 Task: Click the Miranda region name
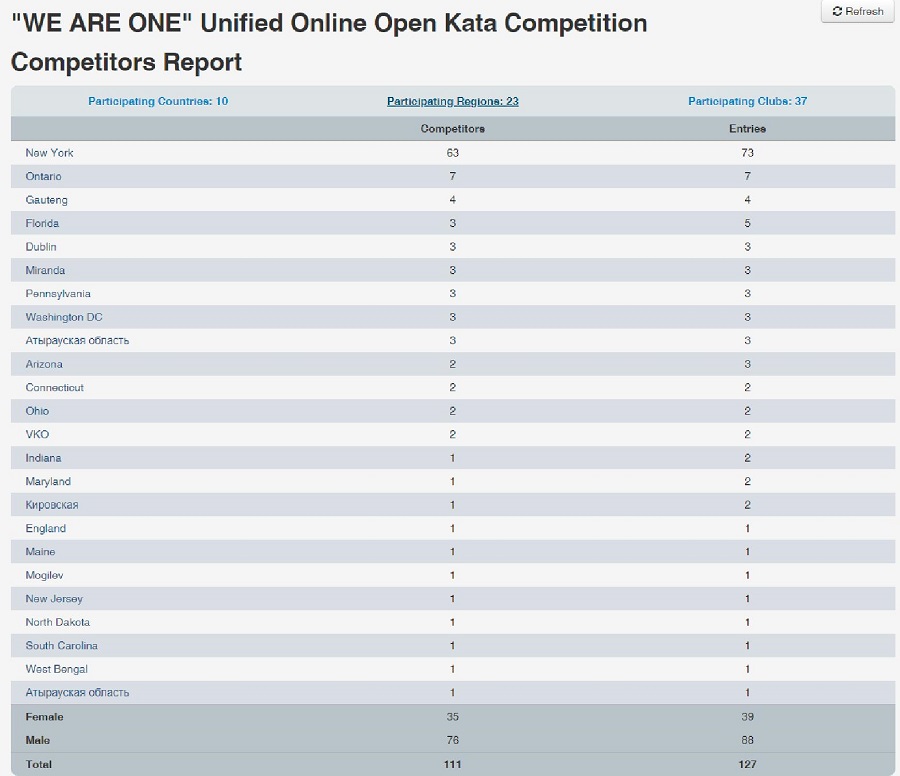click(45, 270)
